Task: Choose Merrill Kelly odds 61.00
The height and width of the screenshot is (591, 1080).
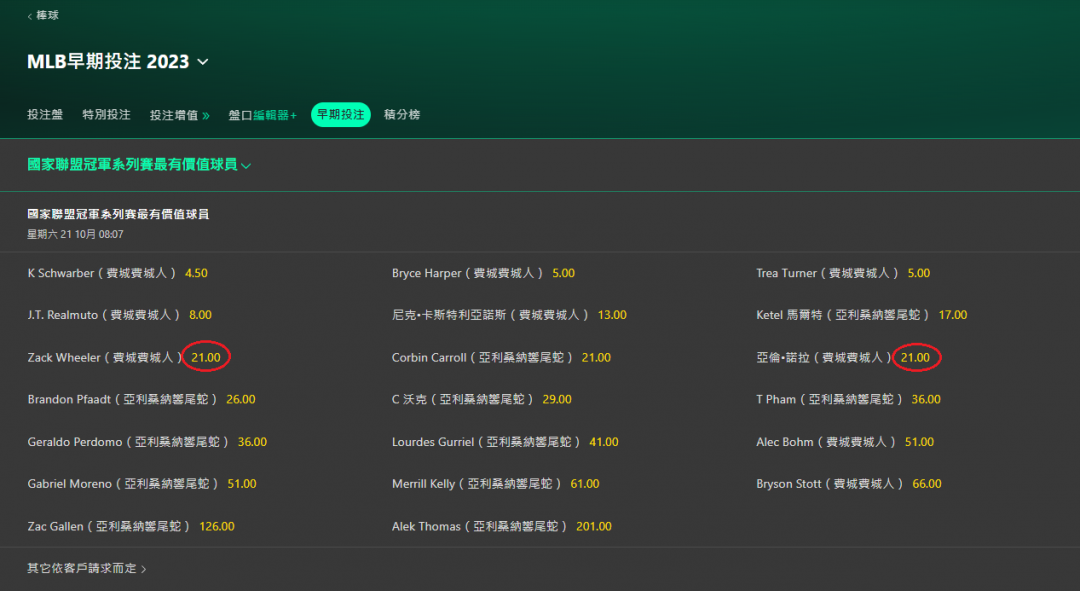Action: tap(585, 484)
